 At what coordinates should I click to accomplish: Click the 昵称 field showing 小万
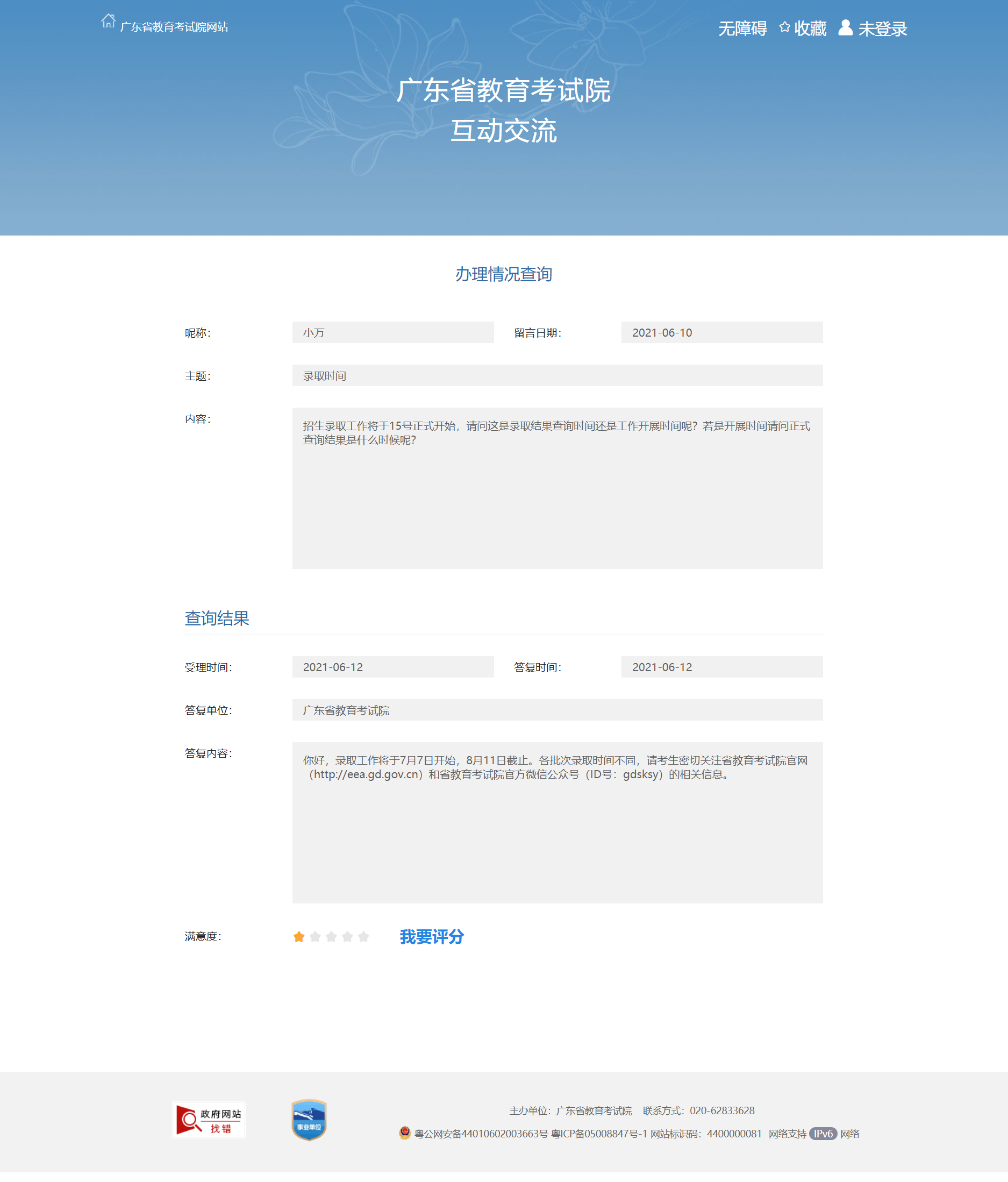click(x=393, y=332)
